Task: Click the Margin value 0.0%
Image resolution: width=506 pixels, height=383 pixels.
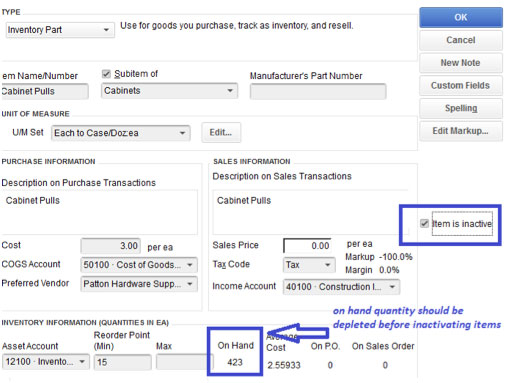Action: pyautogui.click(x=389, y=270)
